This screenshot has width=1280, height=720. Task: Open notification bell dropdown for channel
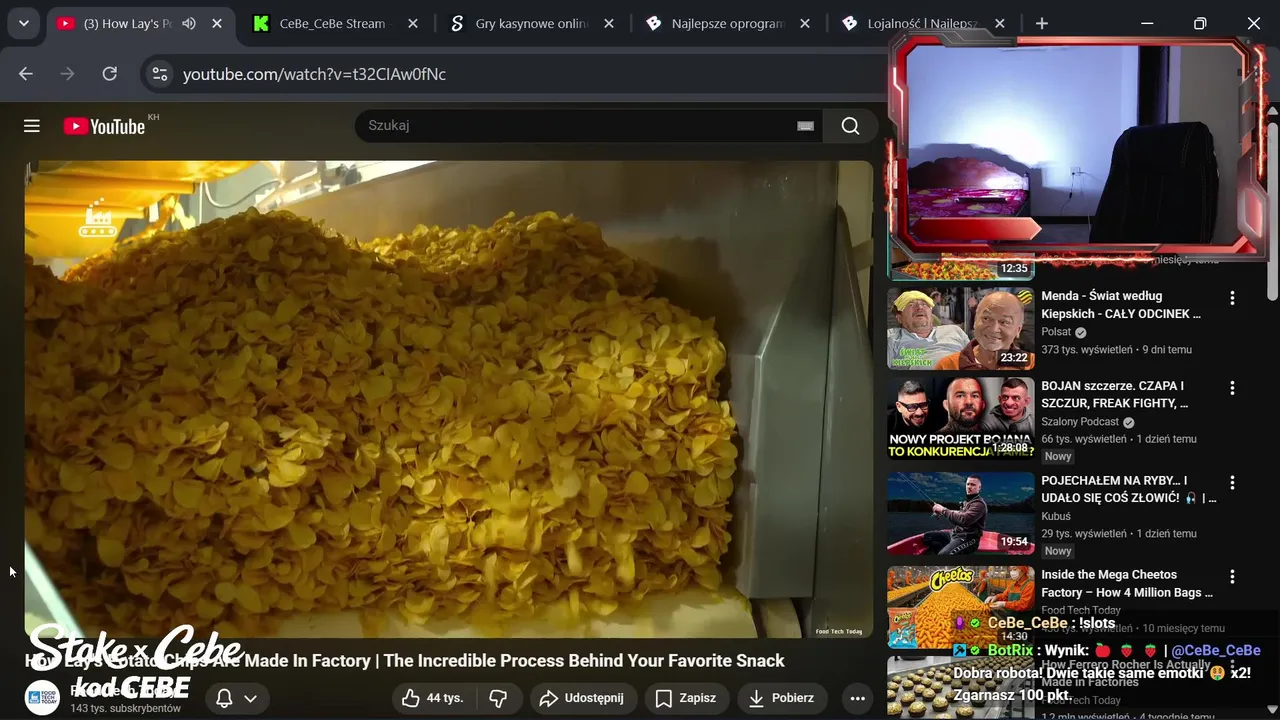click(x=237, y=698)
